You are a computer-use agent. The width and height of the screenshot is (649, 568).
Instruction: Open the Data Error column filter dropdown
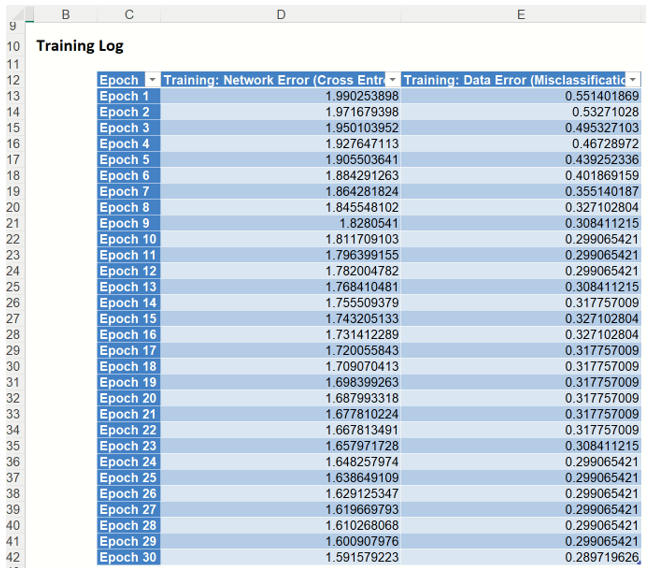632,79
